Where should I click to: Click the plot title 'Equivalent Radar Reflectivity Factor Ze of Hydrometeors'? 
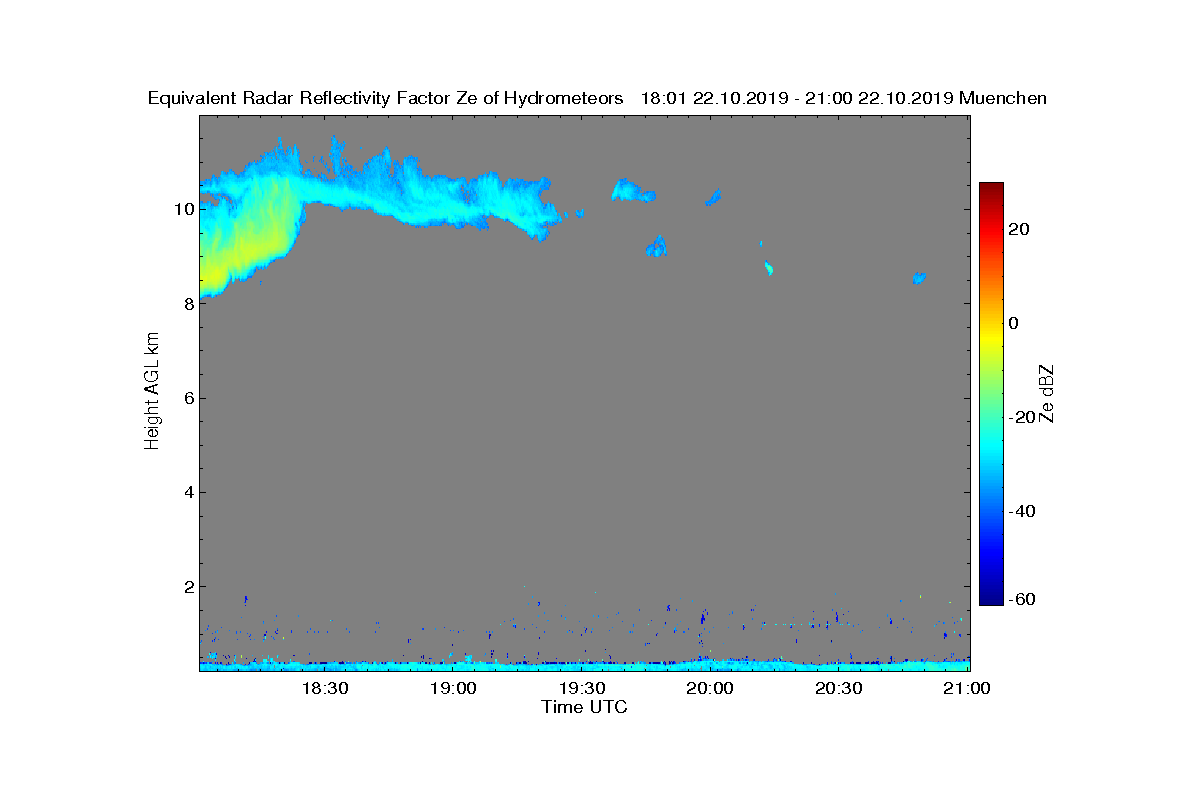(386, 98)
